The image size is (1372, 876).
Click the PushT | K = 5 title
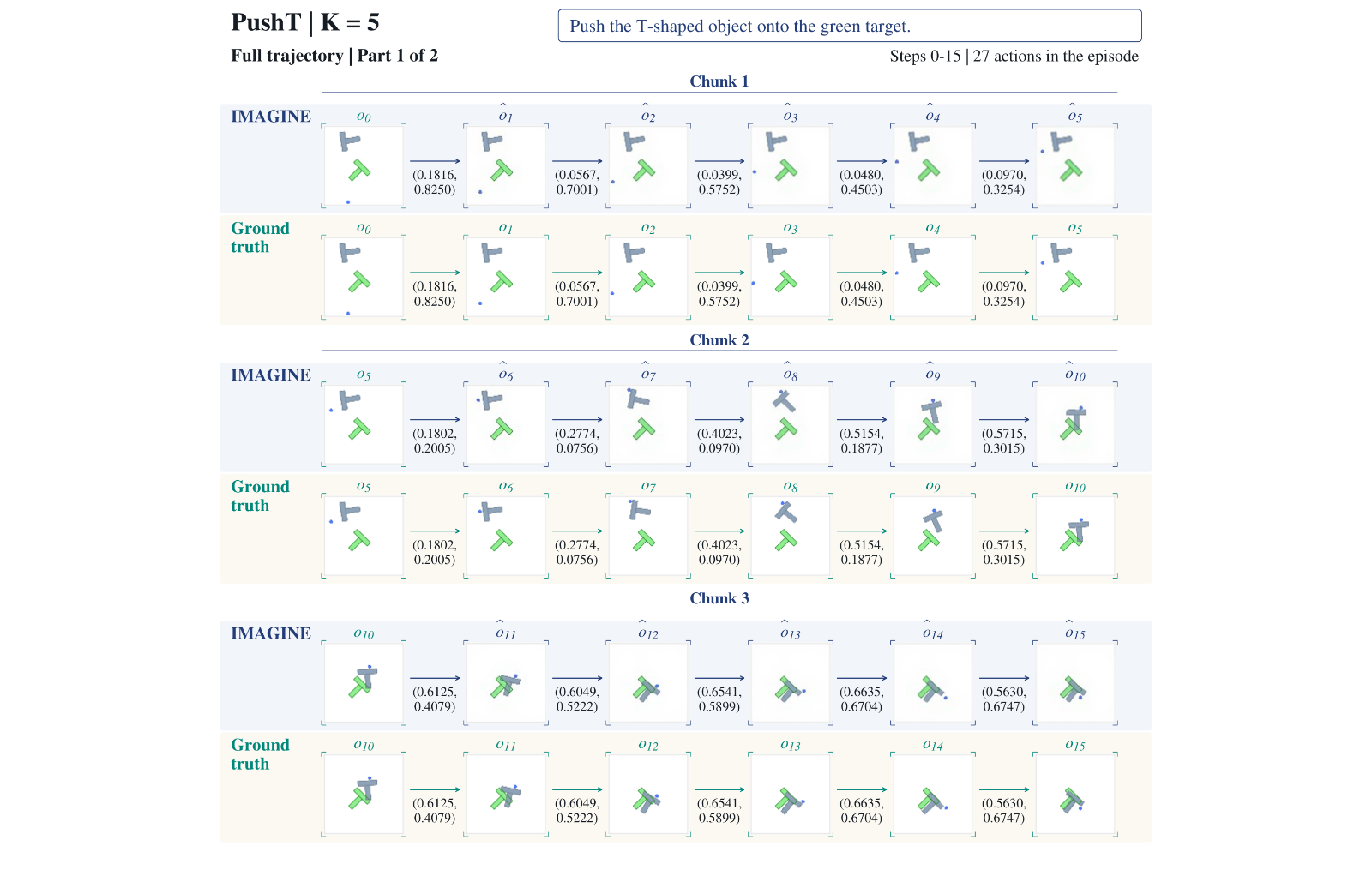305,22
